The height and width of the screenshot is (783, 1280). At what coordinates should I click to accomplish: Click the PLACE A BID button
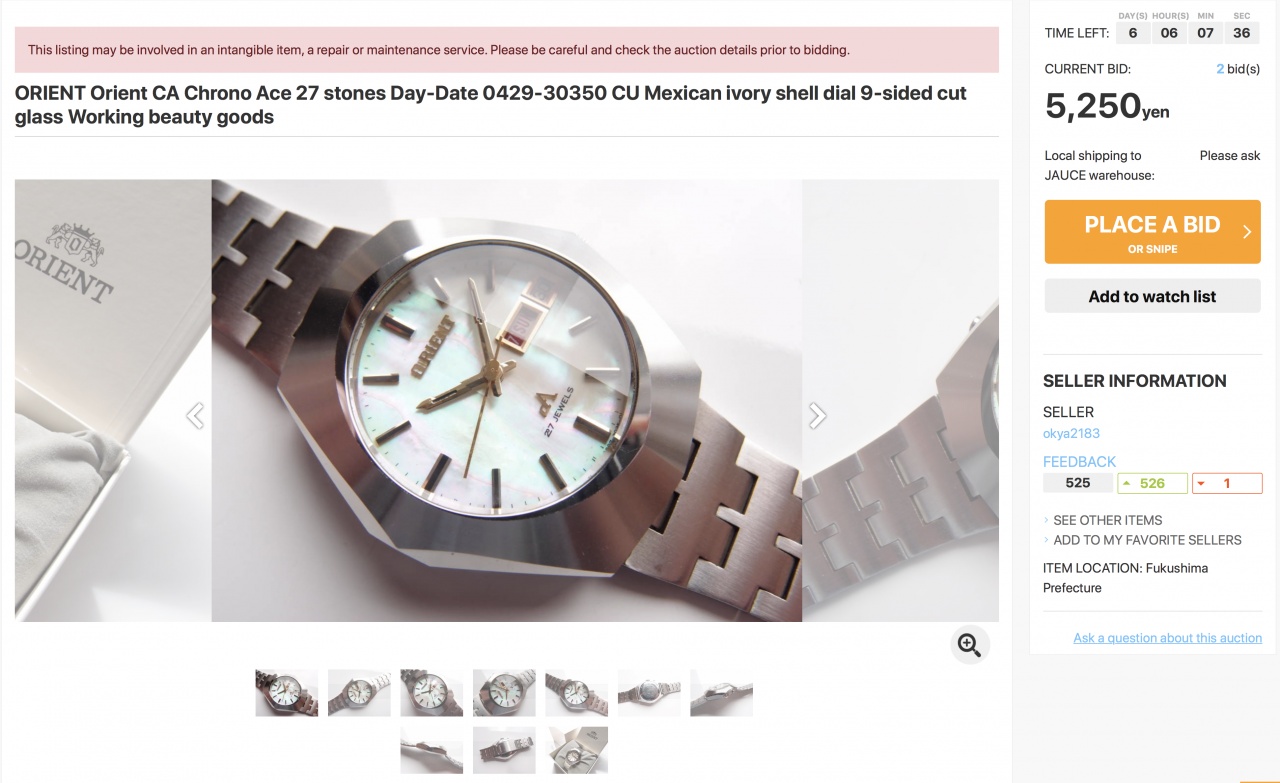[x=1152, y=232]
